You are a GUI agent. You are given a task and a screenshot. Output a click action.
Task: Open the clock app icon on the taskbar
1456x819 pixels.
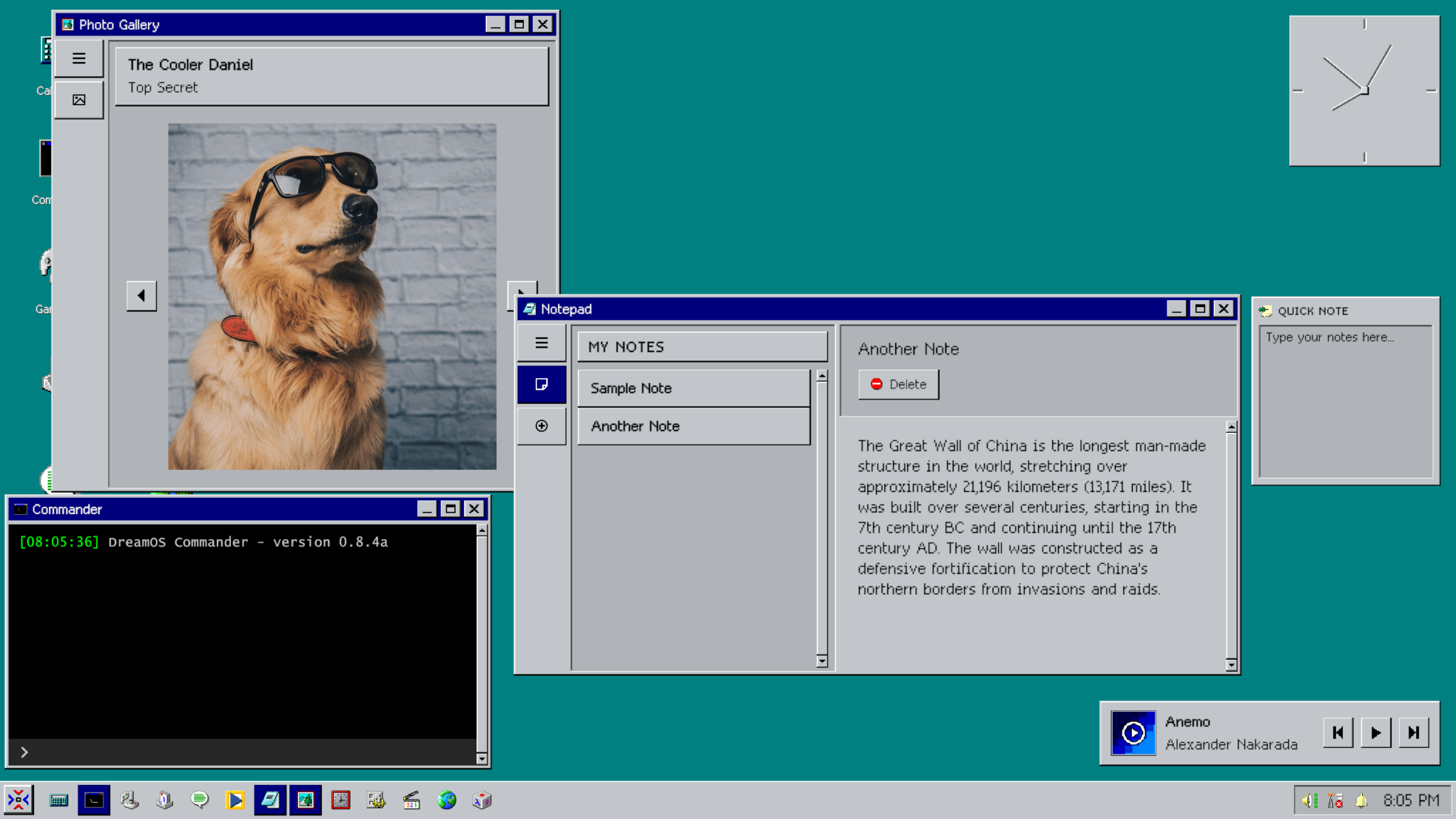pyautogui.click(x=340, y=799)
